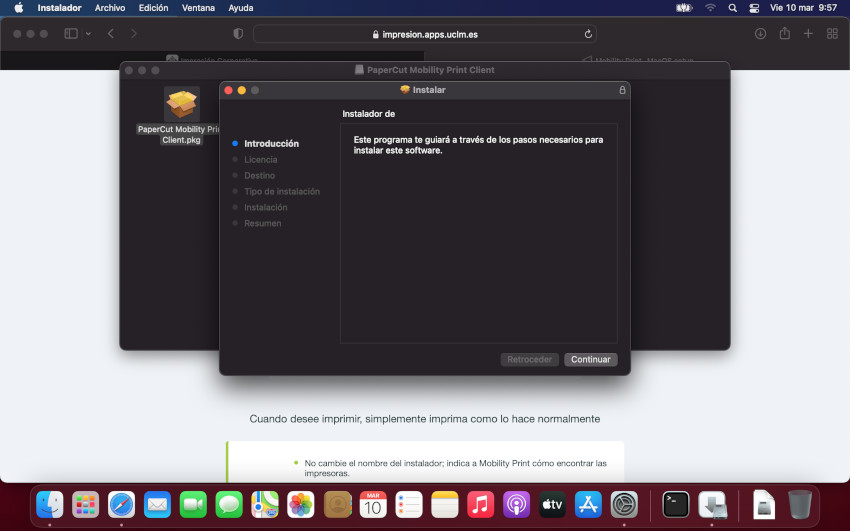Open the Edición menu
Image resolution: width=850 pixels, height=531 pixels.
pyautogui.click(x=153, y=8)
